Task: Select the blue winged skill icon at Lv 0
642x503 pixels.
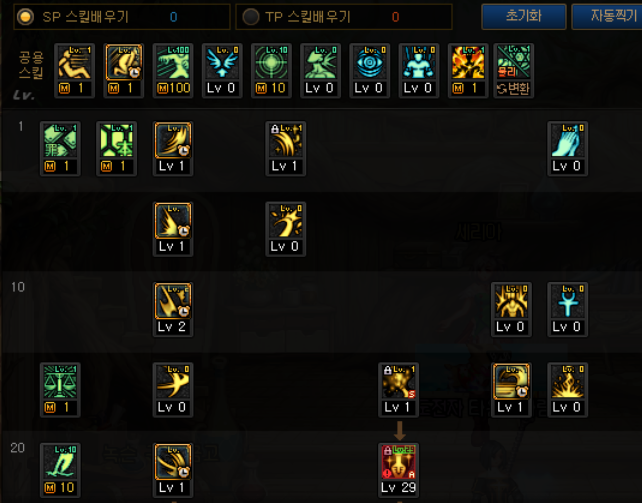Action: point(222,70)
